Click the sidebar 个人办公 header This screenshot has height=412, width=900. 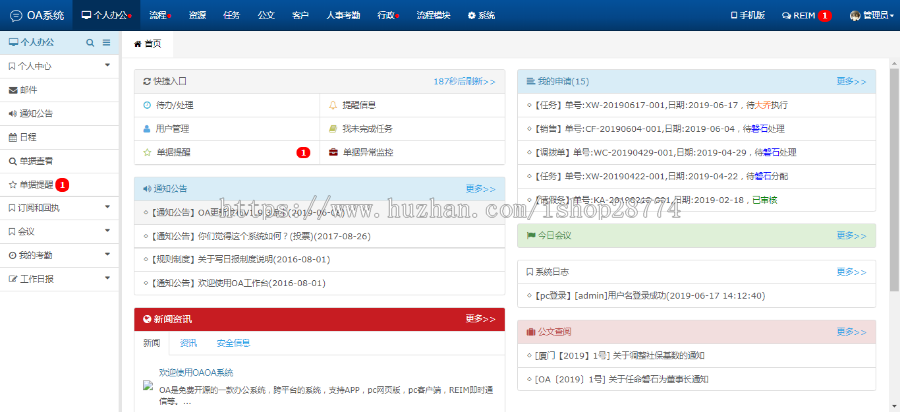(x=32, y=42)
